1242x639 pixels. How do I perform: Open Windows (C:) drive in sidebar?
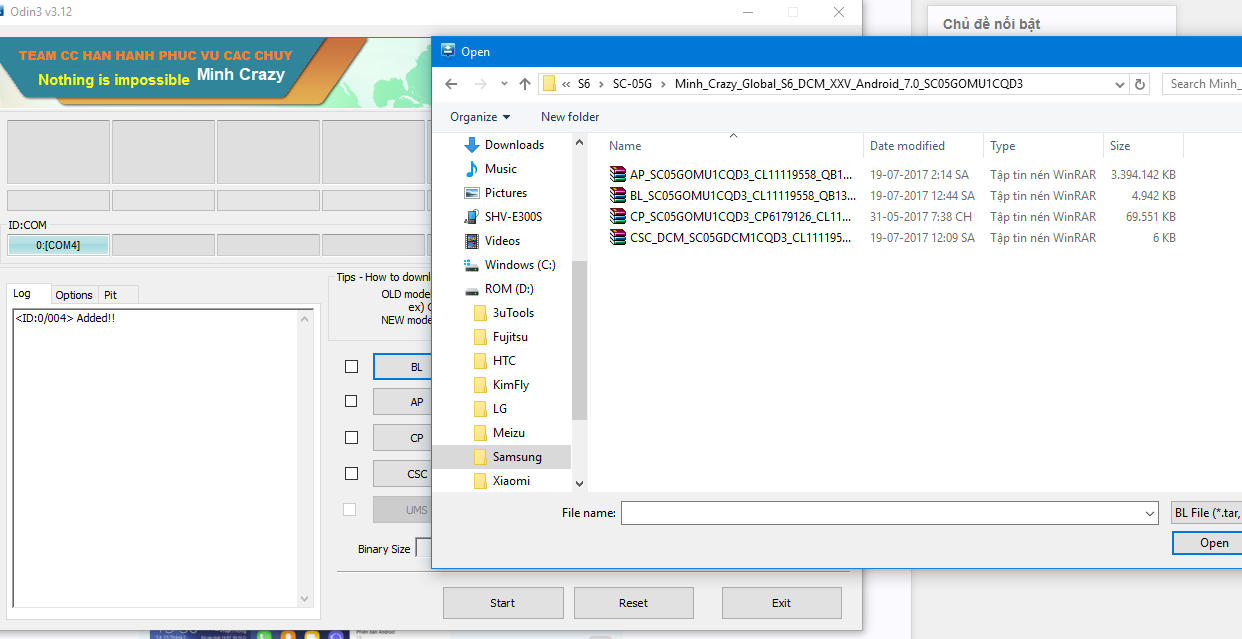519,265
